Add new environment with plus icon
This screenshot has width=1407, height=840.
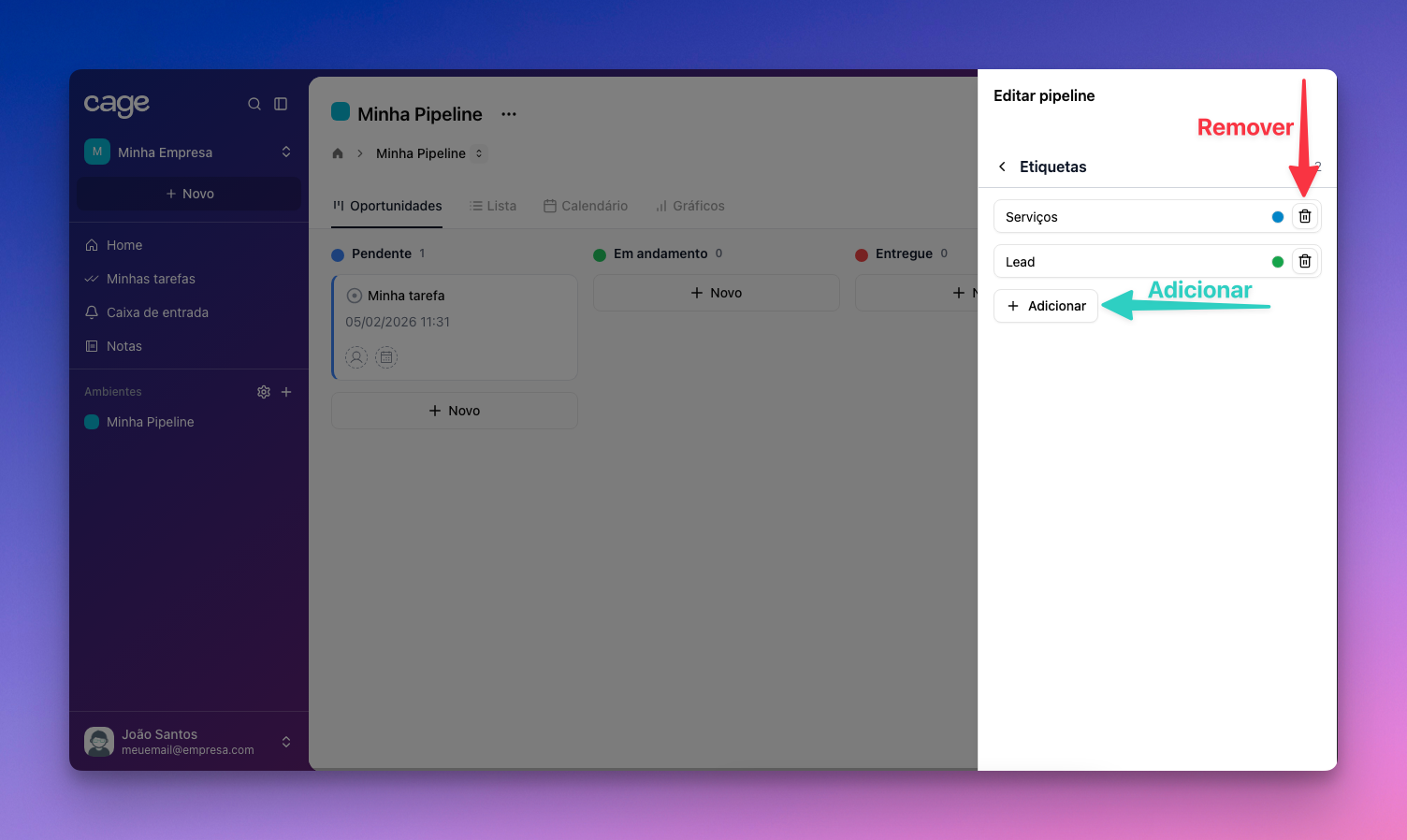point(286,392)
